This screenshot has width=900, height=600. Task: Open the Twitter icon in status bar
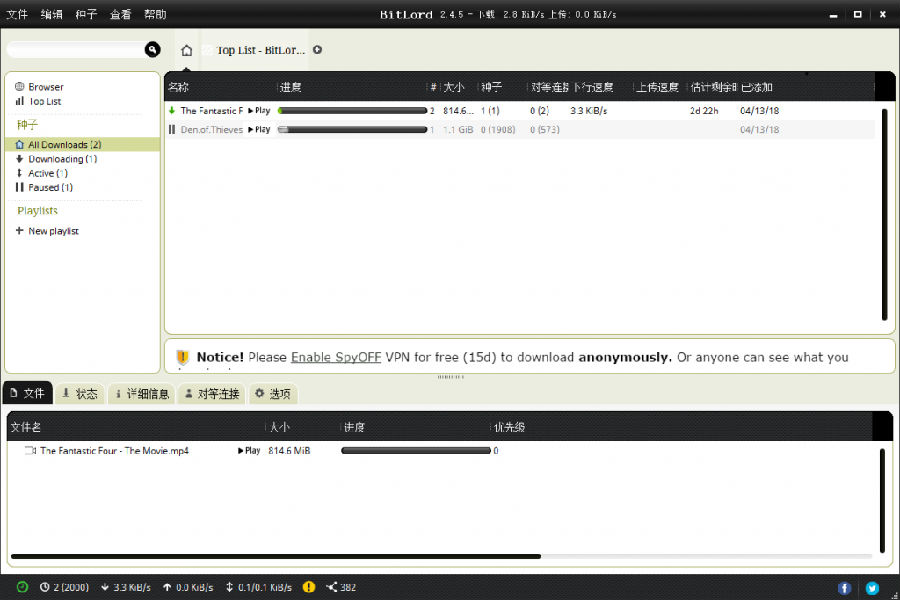tap(872, 588)
